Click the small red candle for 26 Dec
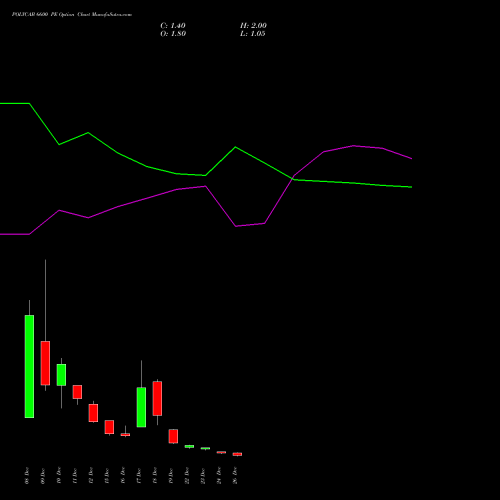Viewport: 500px width, 500px height. pyautogui.click(x=237, y=454)
